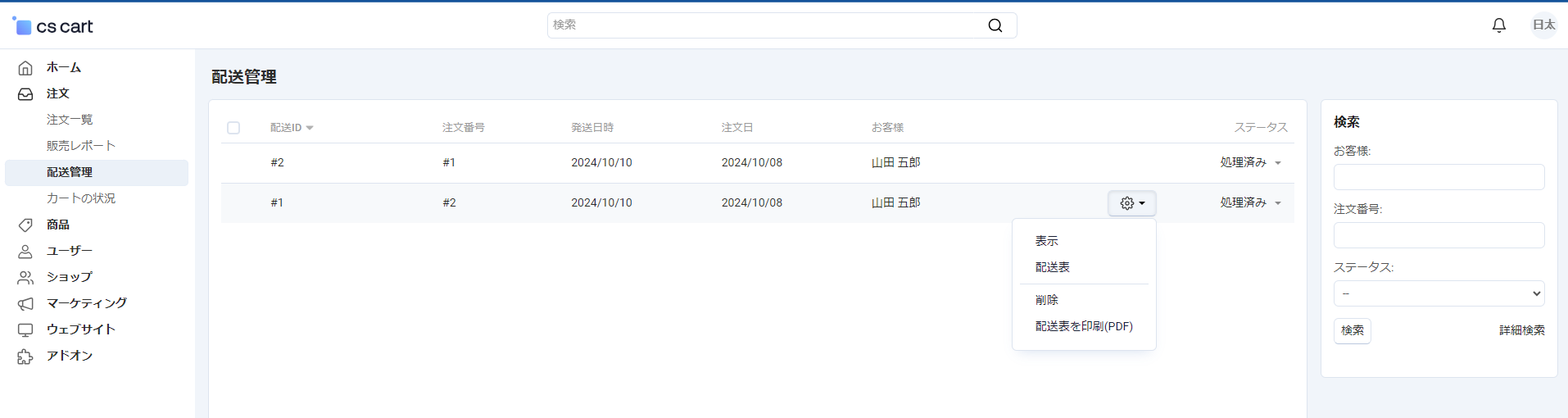Open the 詳細検索 advanced search link
This screenshot has width=1568, height=418.
tap(1521, 330)
